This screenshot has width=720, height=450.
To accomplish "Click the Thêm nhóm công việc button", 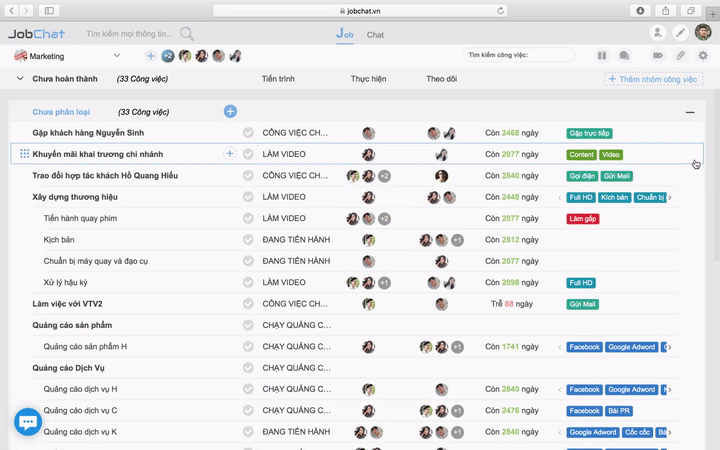I will point(653,78).
